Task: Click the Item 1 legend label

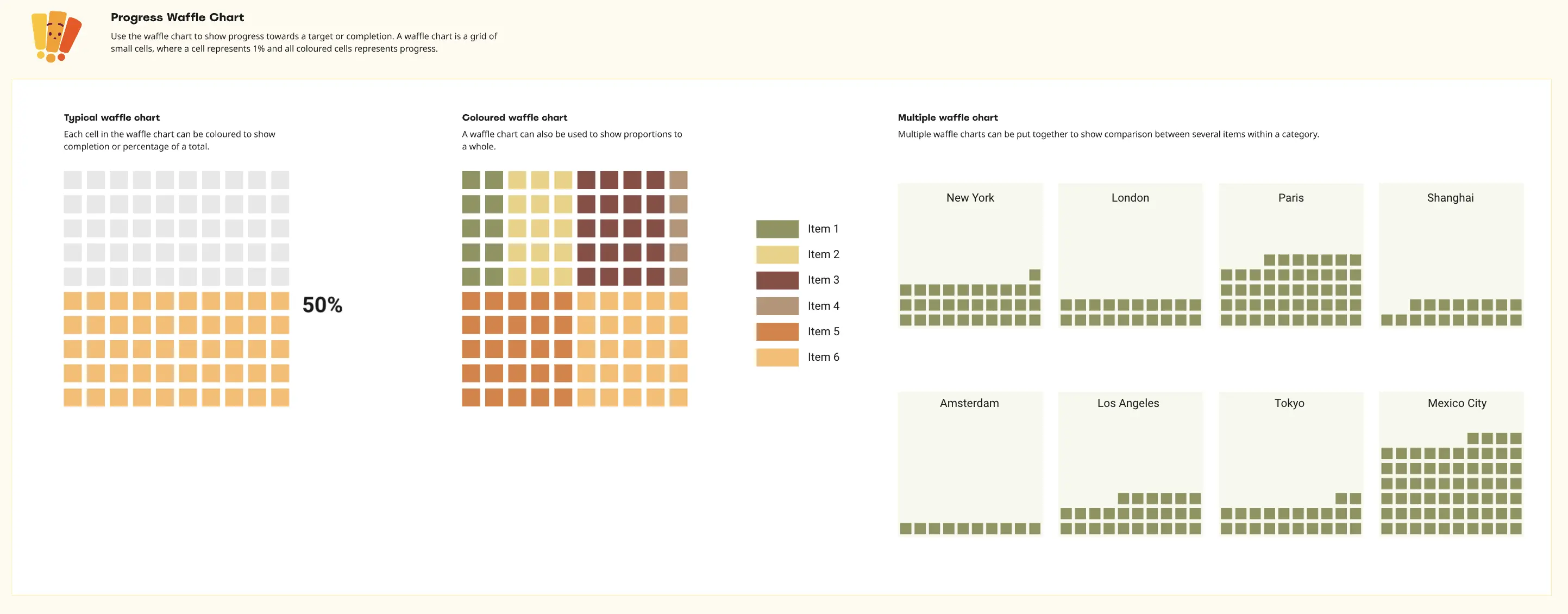Action: [823, 229]
